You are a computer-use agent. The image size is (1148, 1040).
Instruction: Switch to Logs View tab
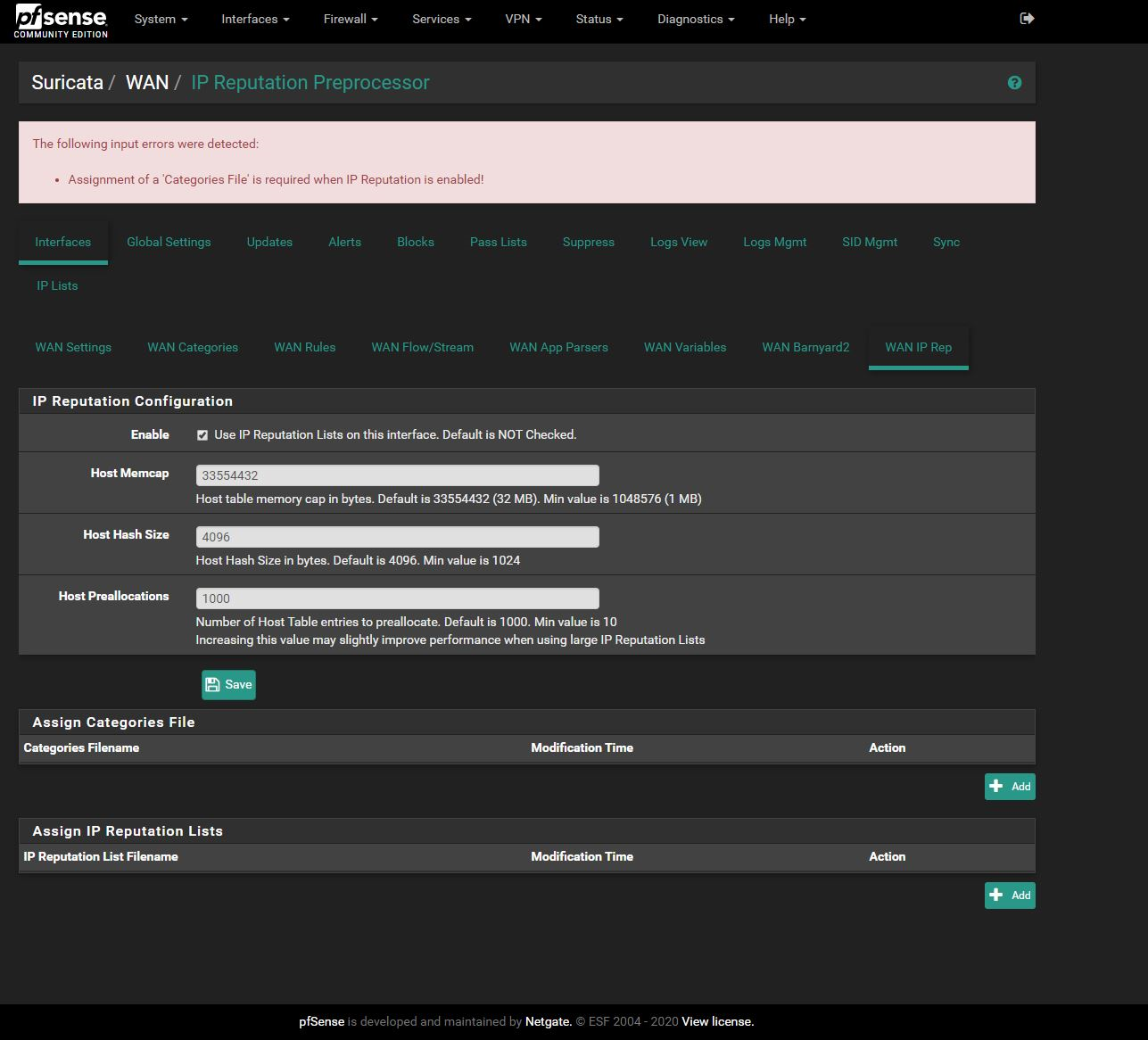pyautogui.click(x=679, y=242)
